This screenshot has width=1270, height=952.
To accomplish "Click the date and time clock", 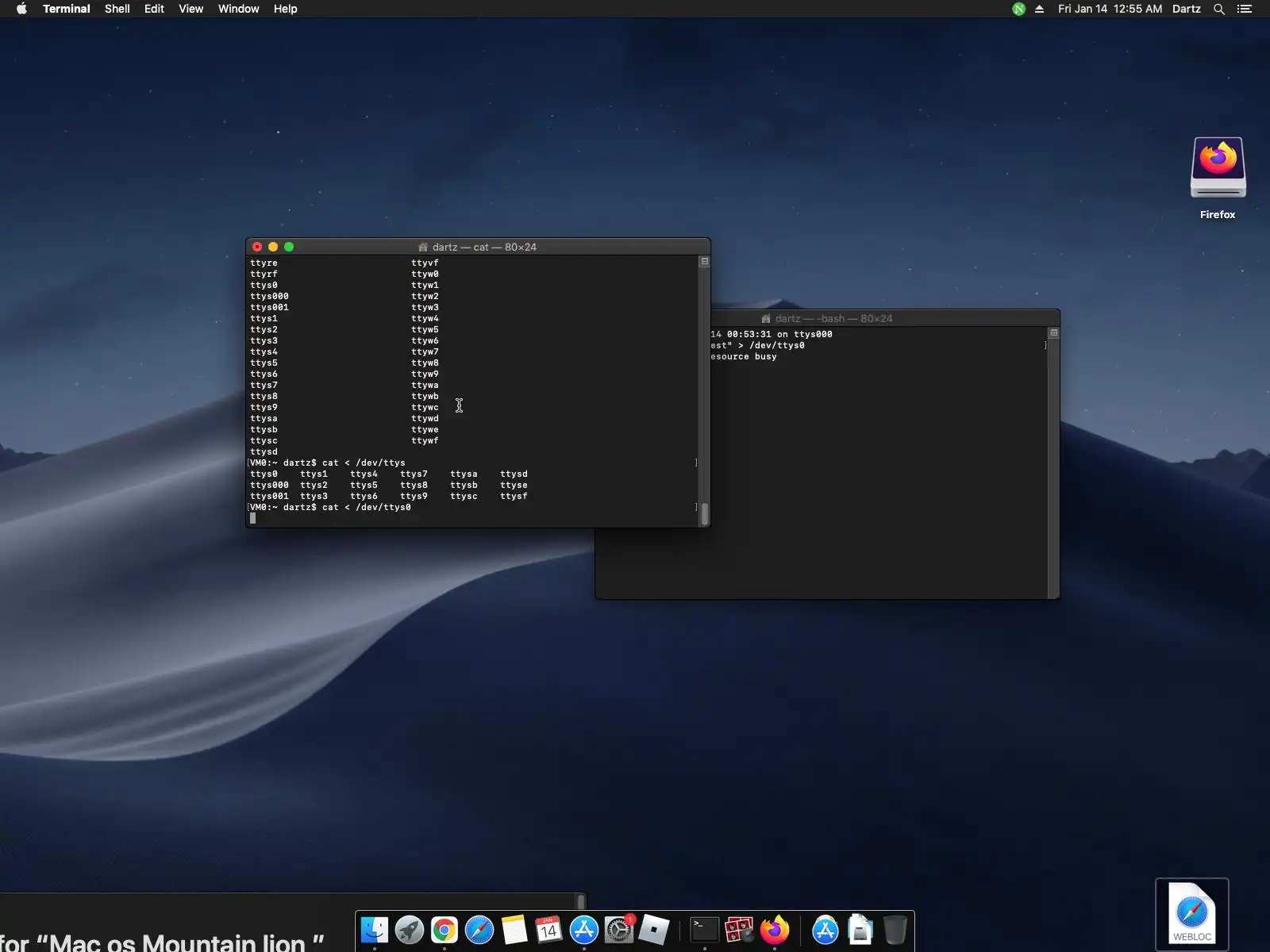I will [x=1110, y=9].
